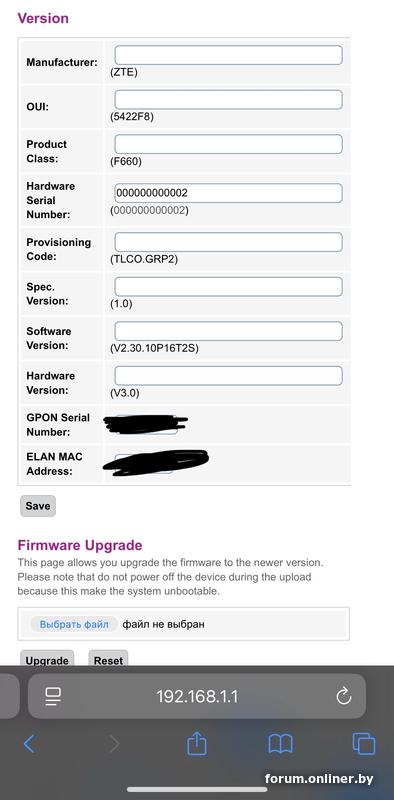Focus the Software Version input field
This screenshot has width=394, height=800.
click(228, 331)
